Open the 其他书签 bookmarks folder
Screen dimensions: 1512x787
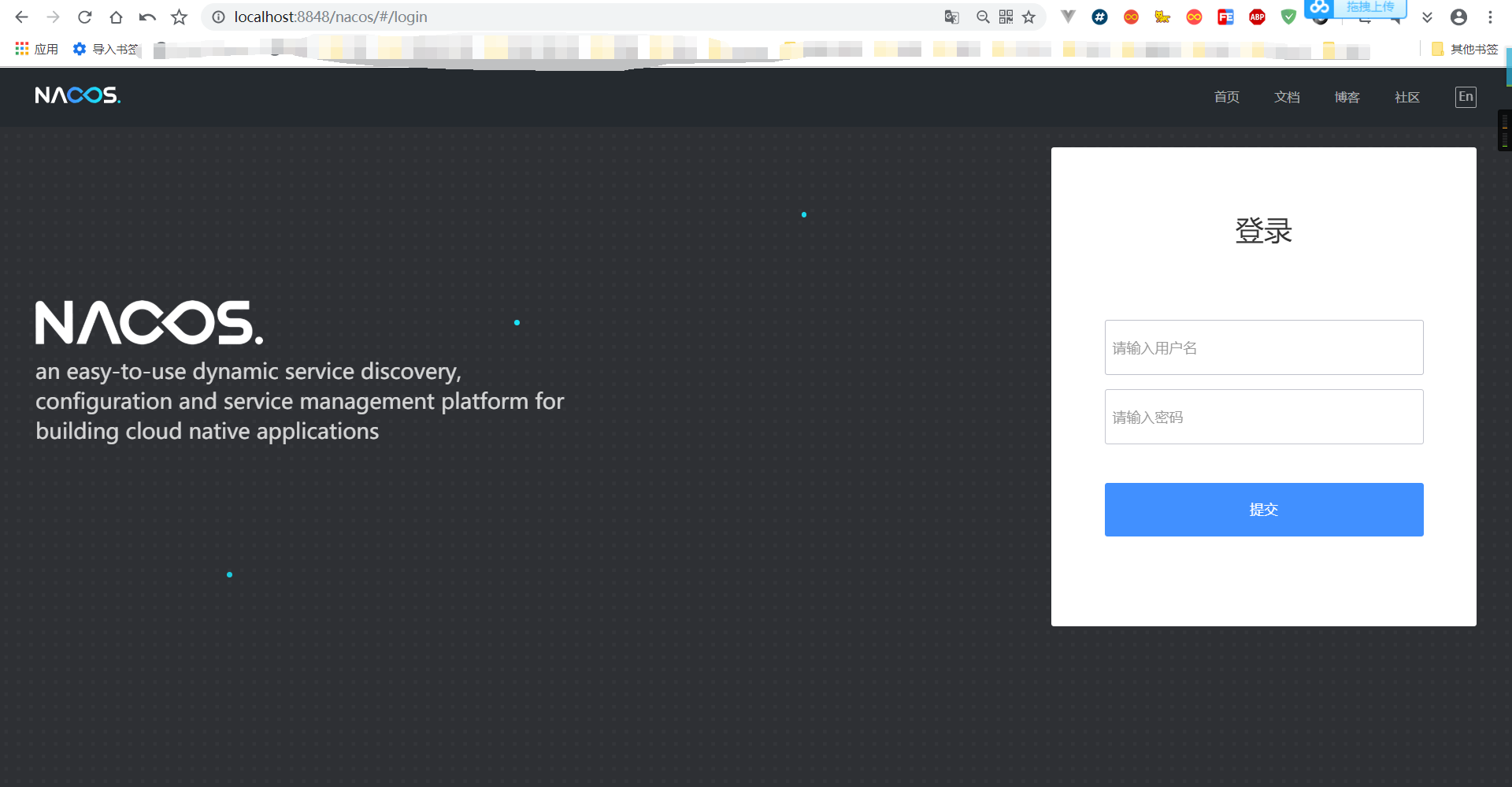tap(1465, 49)
